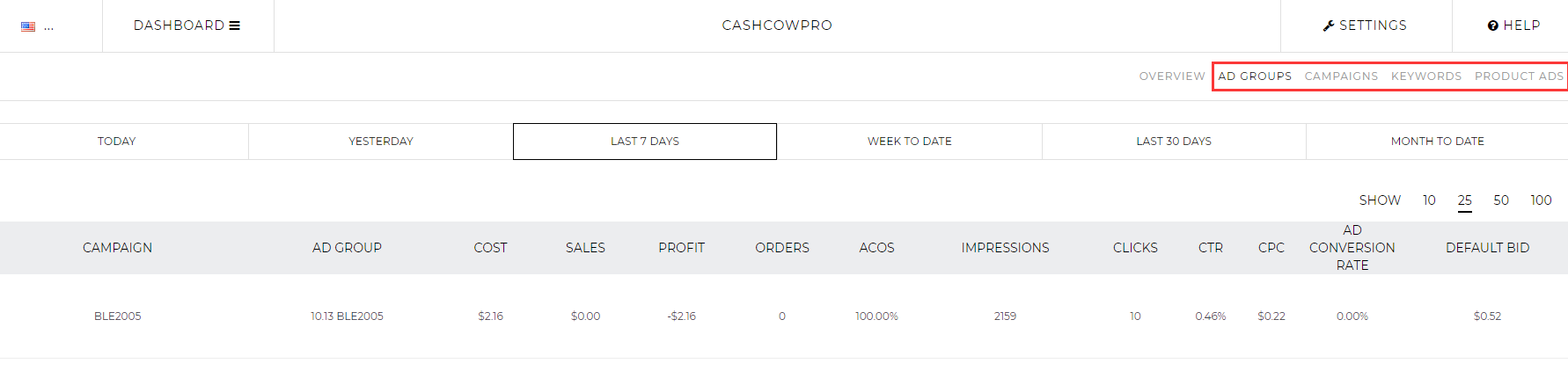The height and width of the screenshot is (378, 1568).
Task: Open Settings with the wrench icon
Action: [x=1365, y=25]
